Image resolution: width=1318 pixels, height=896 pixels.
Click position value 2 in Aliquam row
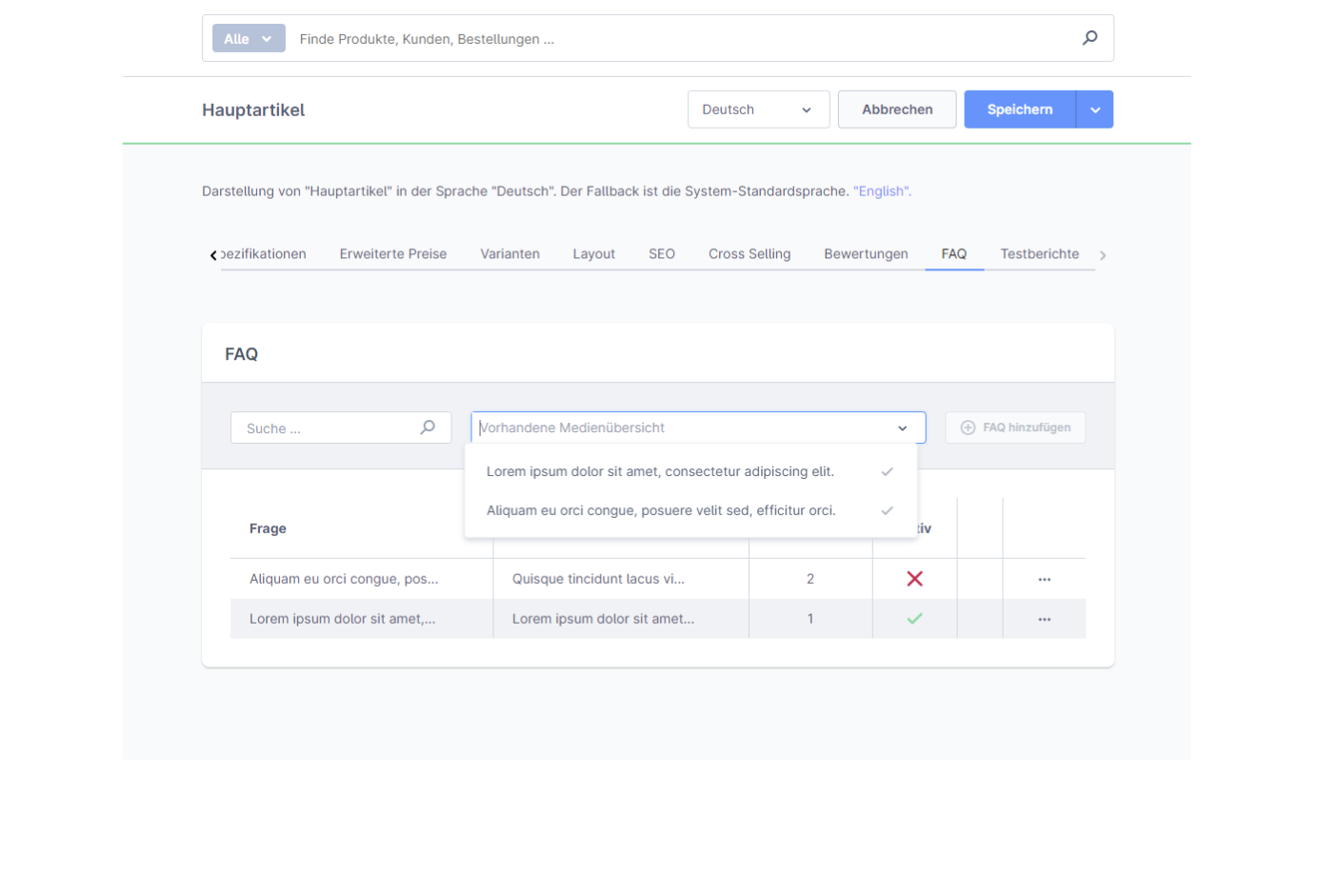point(810,579)
